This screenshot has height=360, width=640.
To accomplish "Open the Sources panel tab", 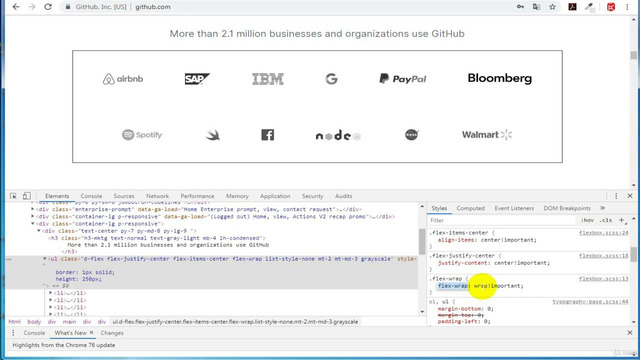I will point(124,196).
